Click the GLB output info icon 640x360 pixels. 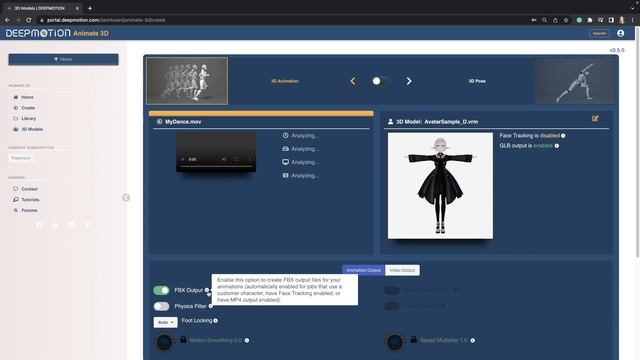[556, 146]
